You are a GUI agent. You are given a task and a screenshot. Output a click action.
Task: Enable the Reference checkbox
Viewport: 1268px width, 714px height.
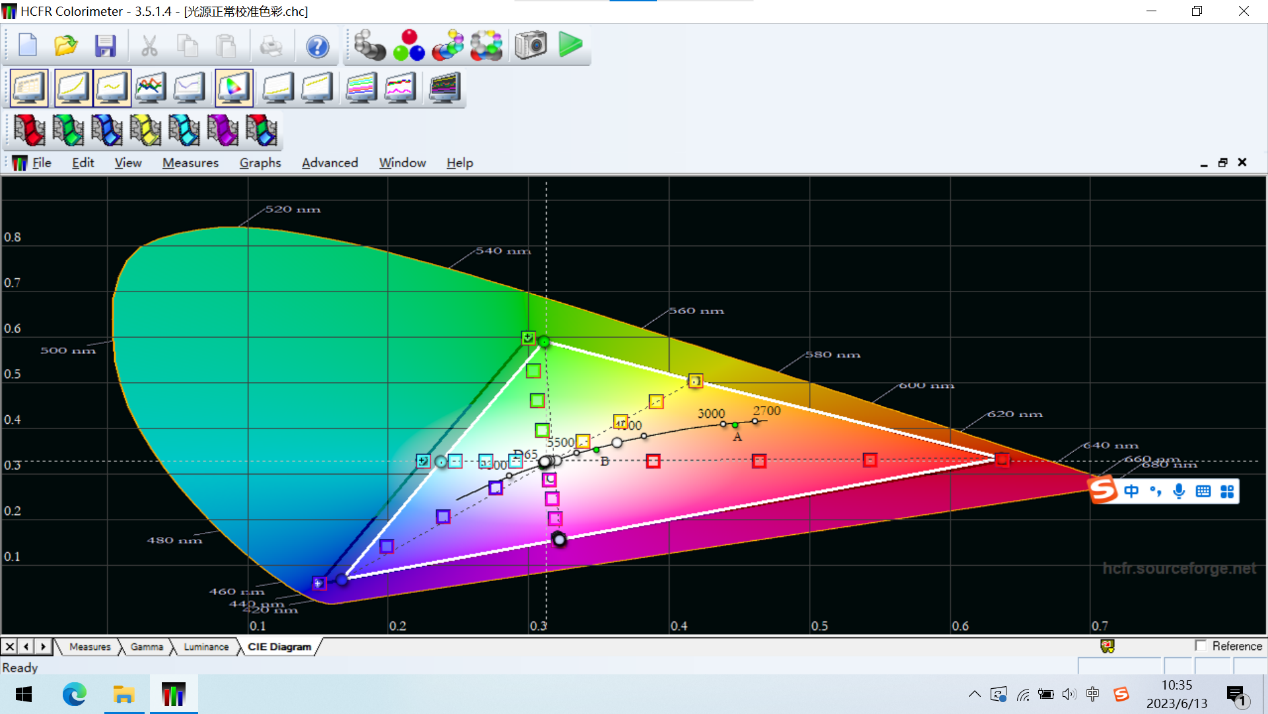(x=1201, y=646)
